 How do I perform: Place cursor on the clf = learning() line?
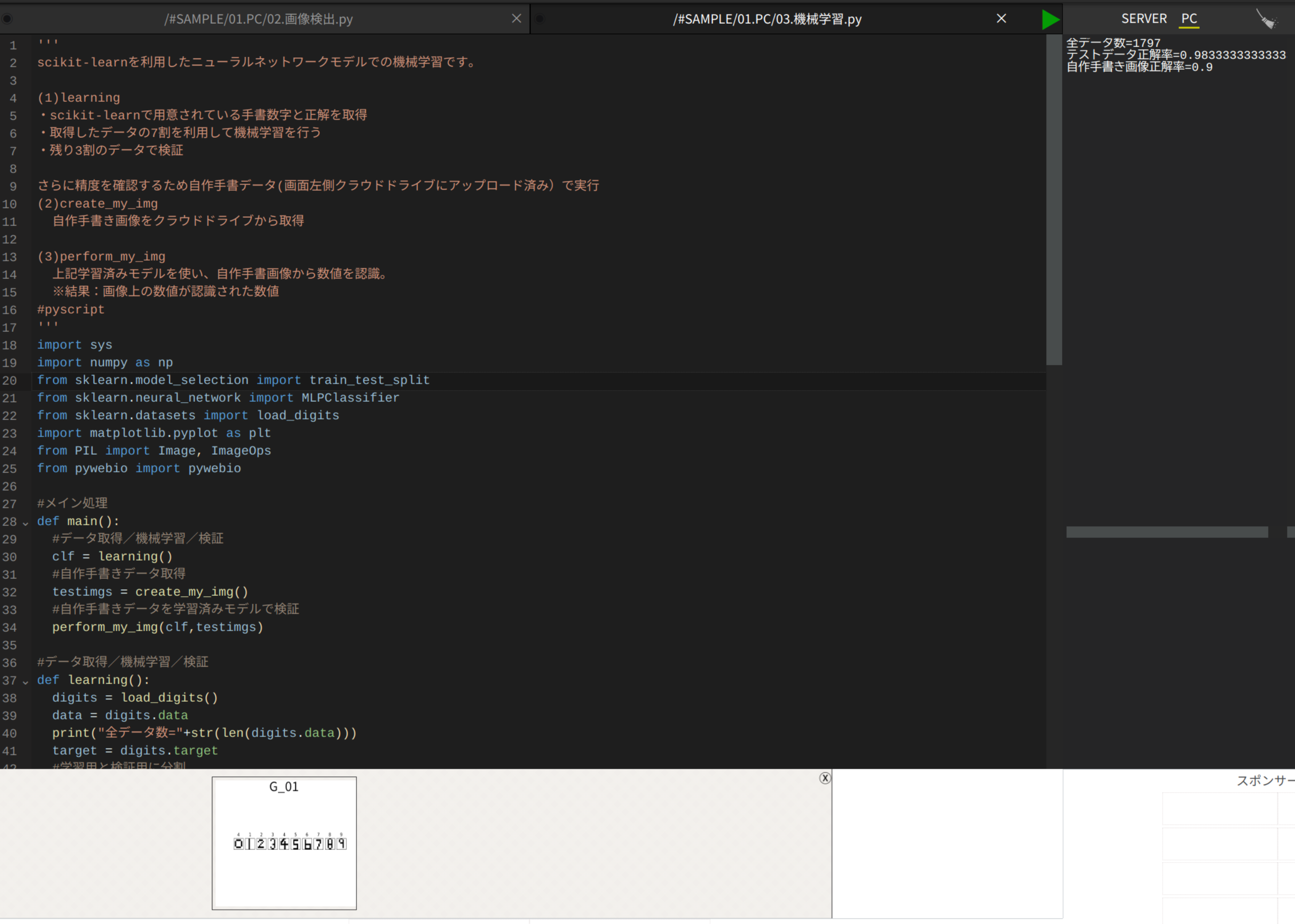pyautogui.click(x=112, y=557)
